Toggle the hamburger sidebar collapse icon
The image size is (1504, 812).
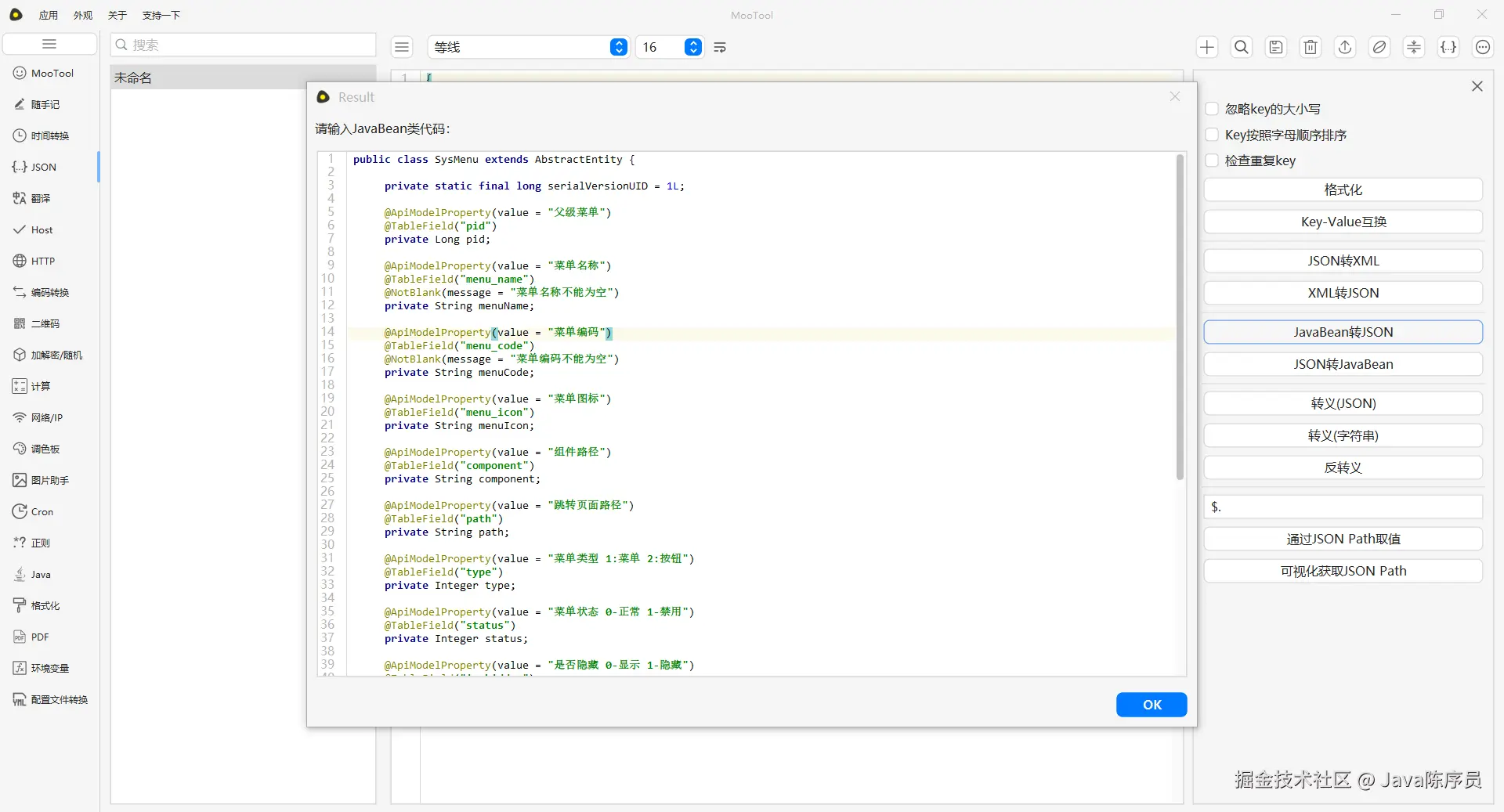tap(49, 44)
